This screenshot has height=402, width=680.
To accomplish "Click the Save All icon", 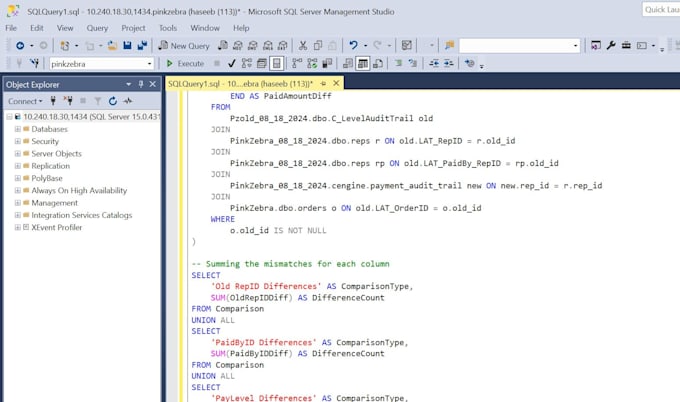I will (x=142, y=46).
